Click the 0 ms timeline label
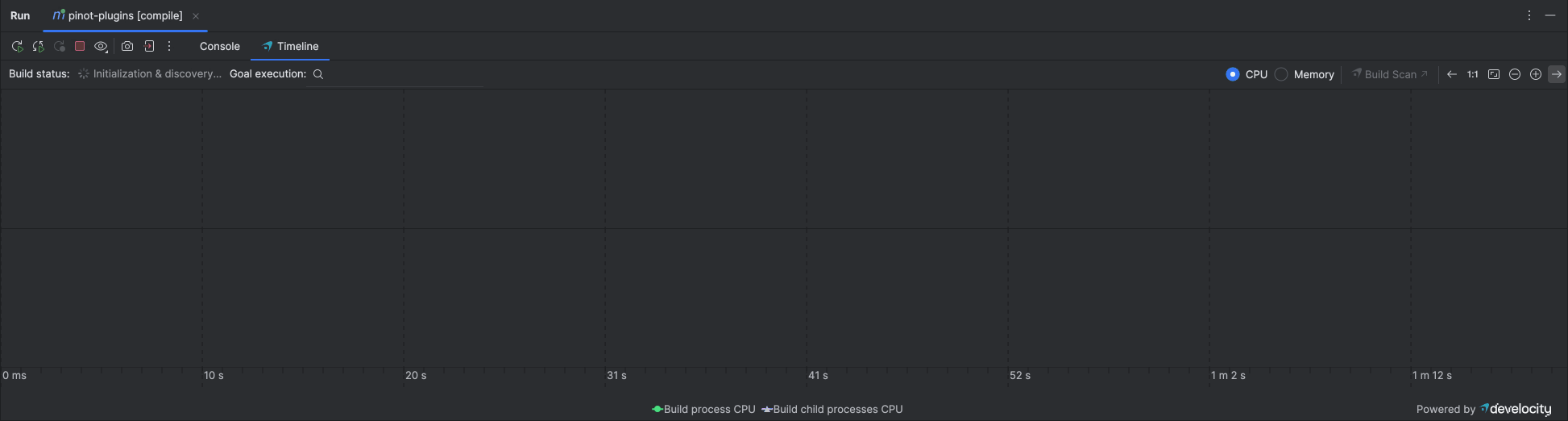1568x421 pixels. [15, 376]
